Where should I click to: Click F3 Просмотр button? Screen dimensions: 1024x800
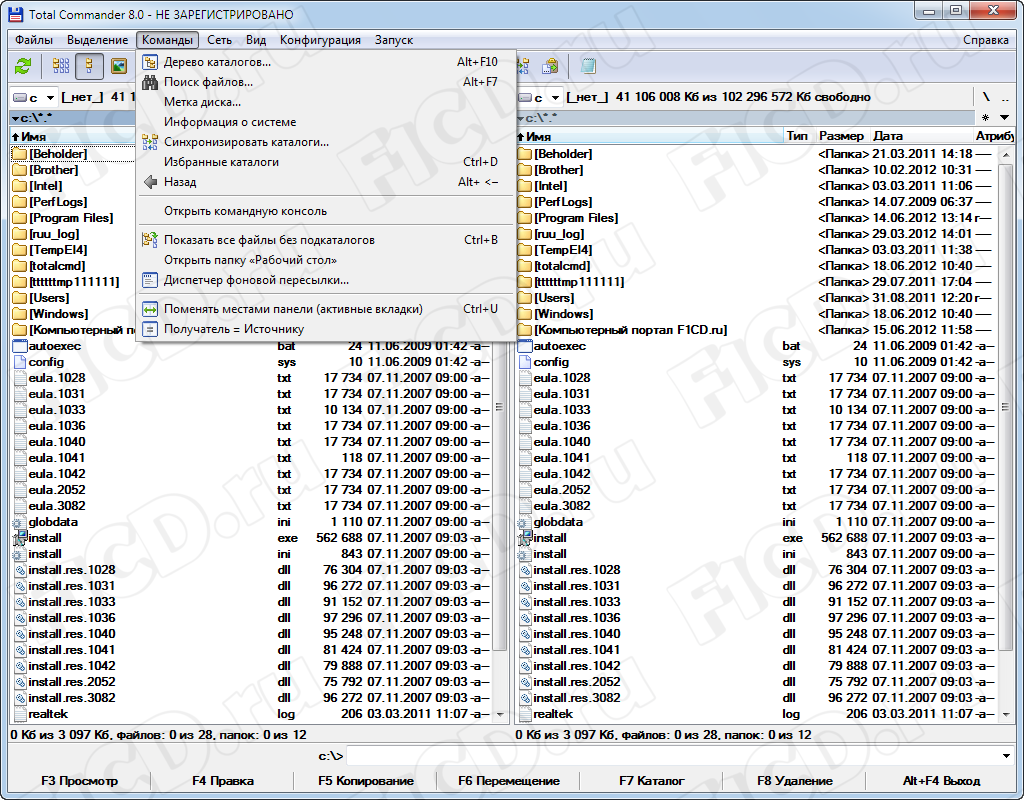(80, 781)
